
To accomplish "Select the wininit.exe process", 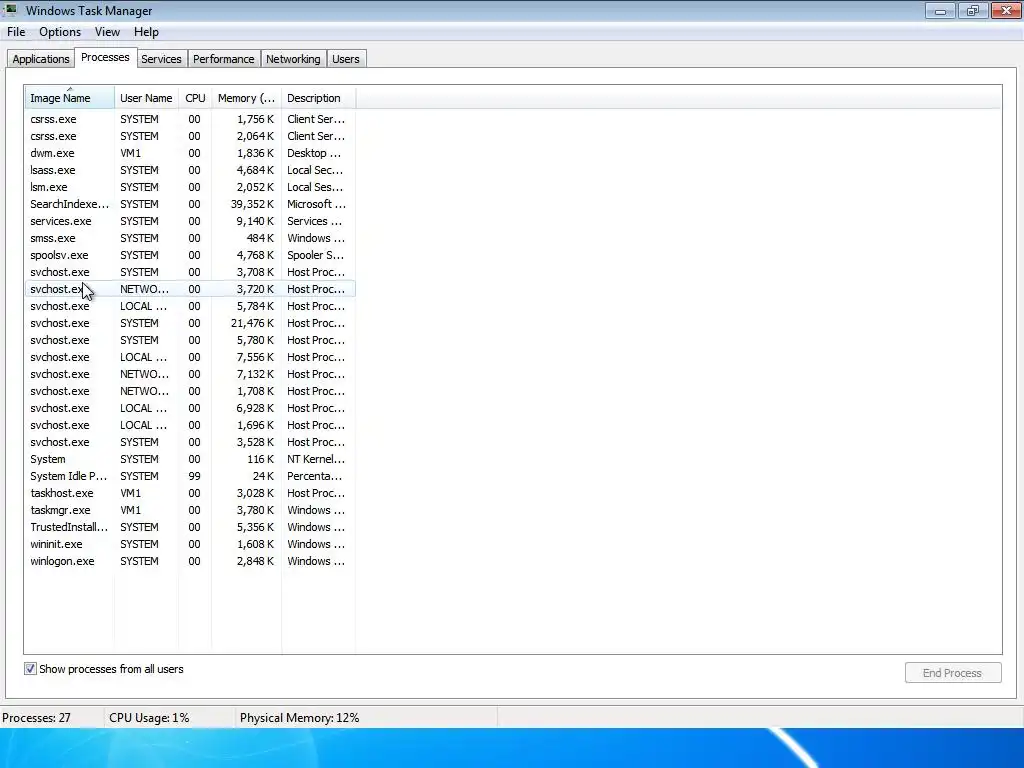I will click(x=190, y=544).
